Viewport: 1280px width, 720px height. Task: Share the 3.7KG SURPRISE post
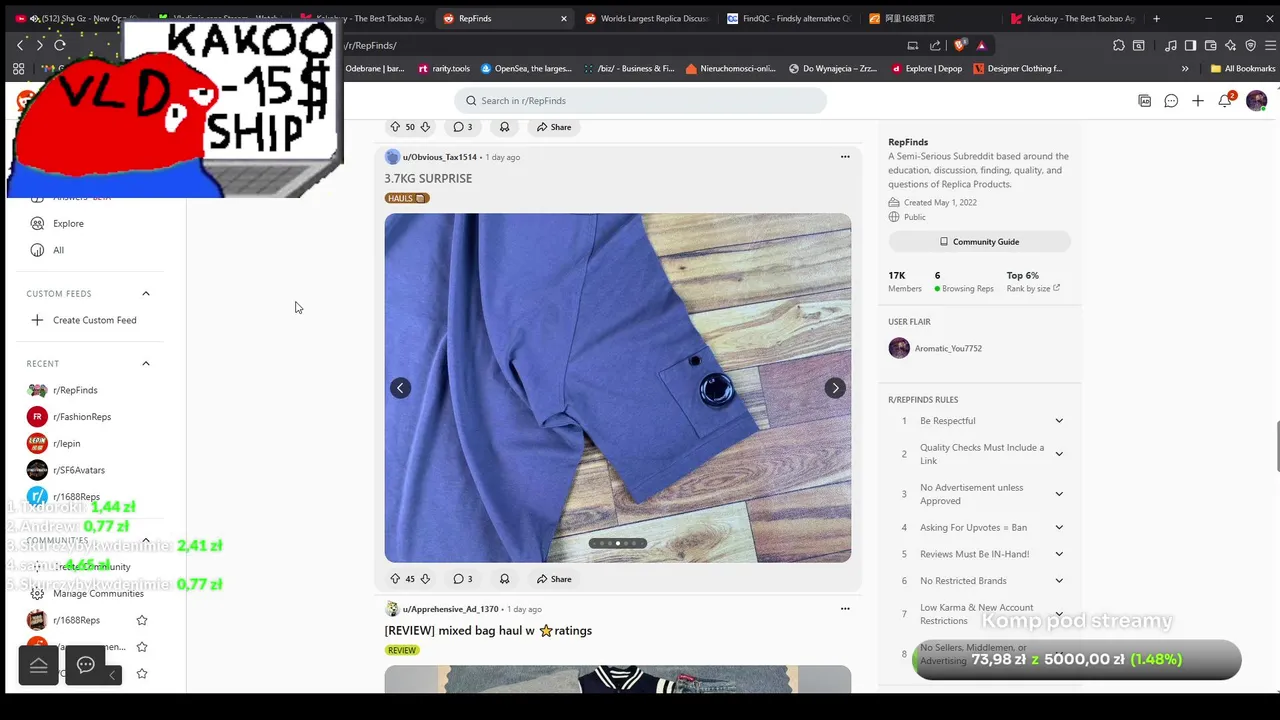point(554,579)
